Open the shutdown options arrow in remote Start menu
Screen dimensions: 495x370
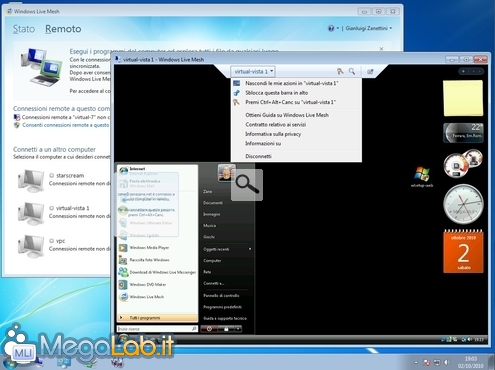tap(238, 329)
